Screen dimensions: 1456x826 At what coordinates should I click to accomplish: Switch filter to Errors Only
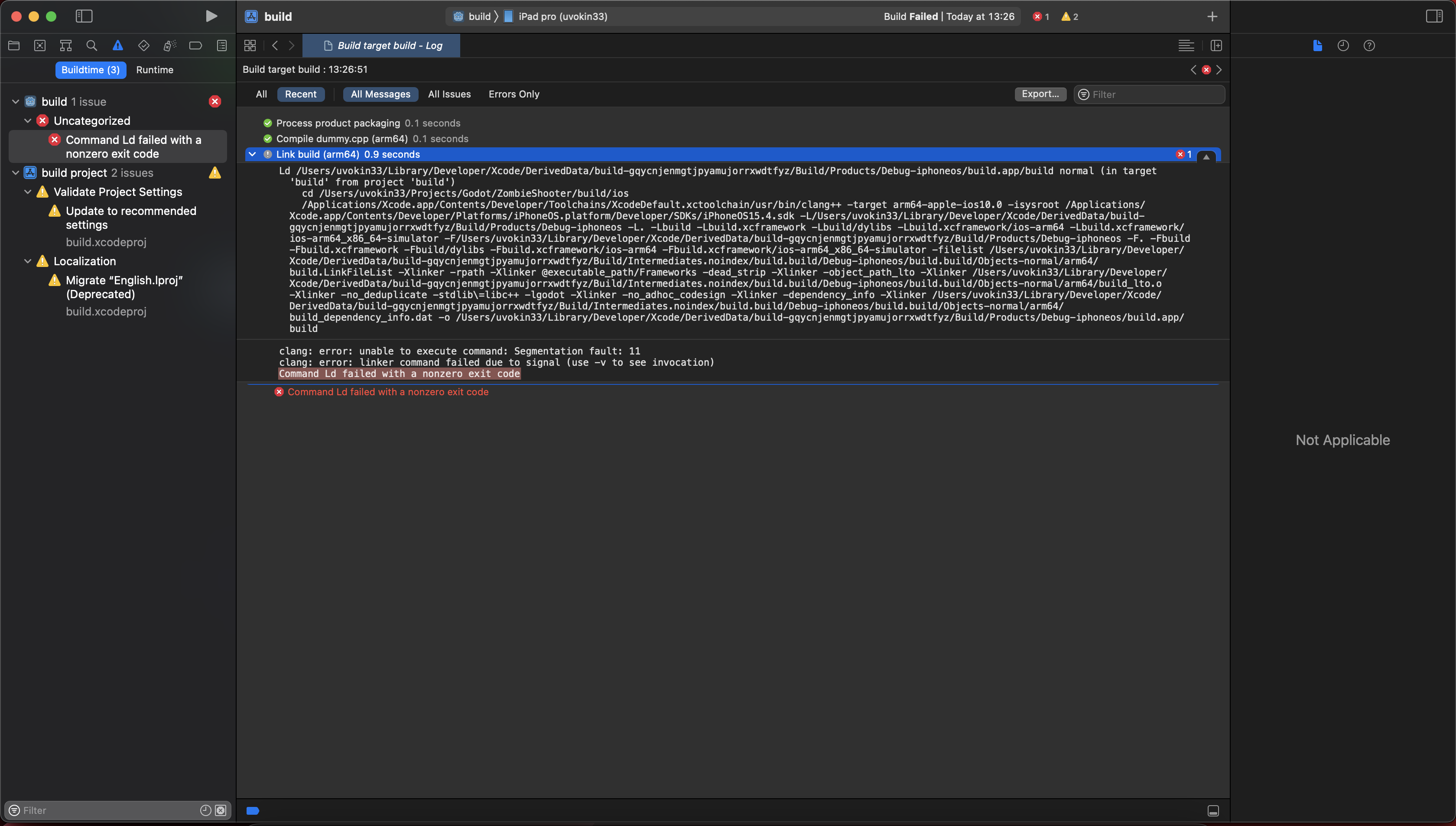pos(513,94)
